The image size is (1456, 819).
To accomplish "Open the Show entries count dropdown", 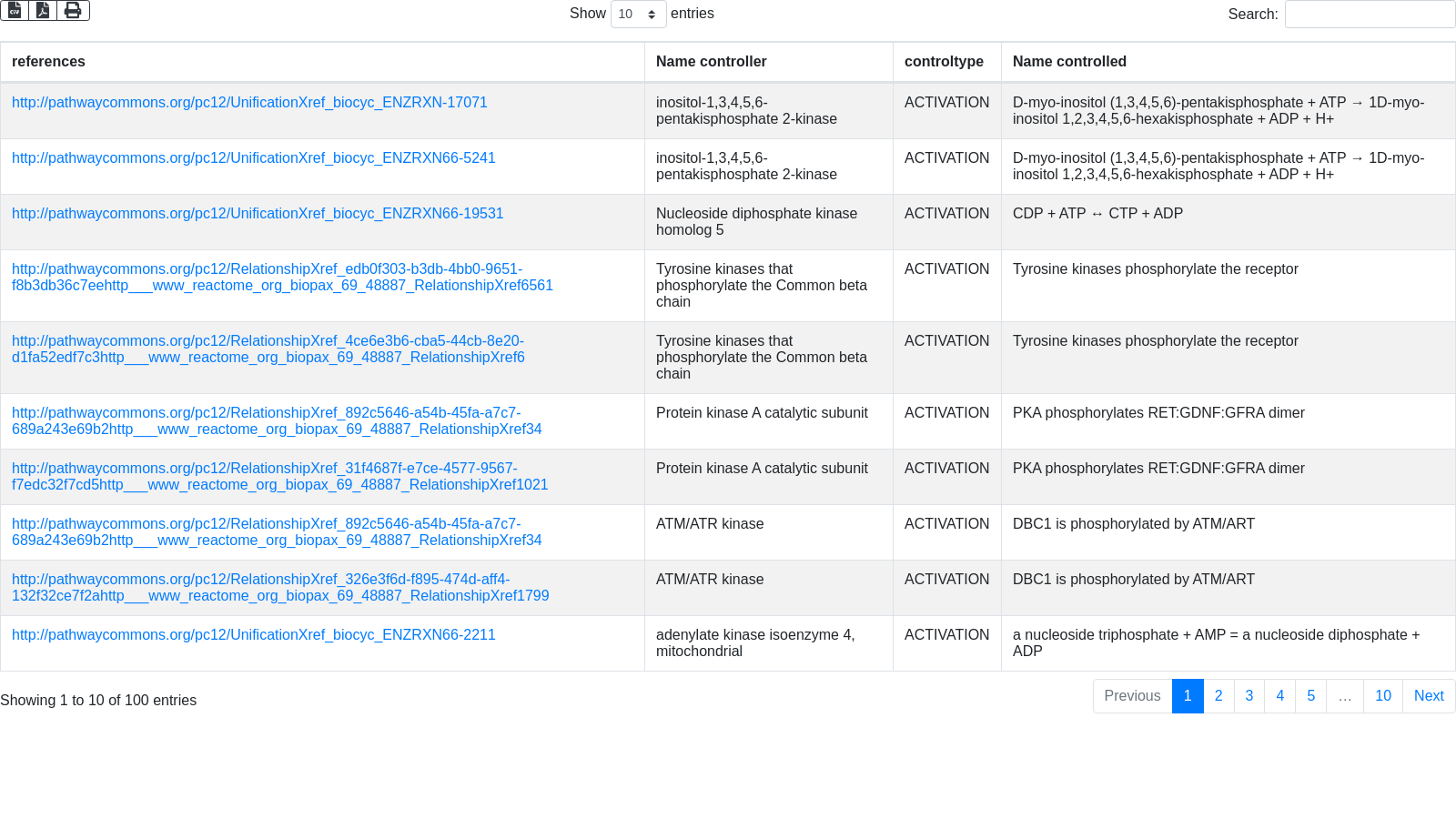I will [638, 15].
